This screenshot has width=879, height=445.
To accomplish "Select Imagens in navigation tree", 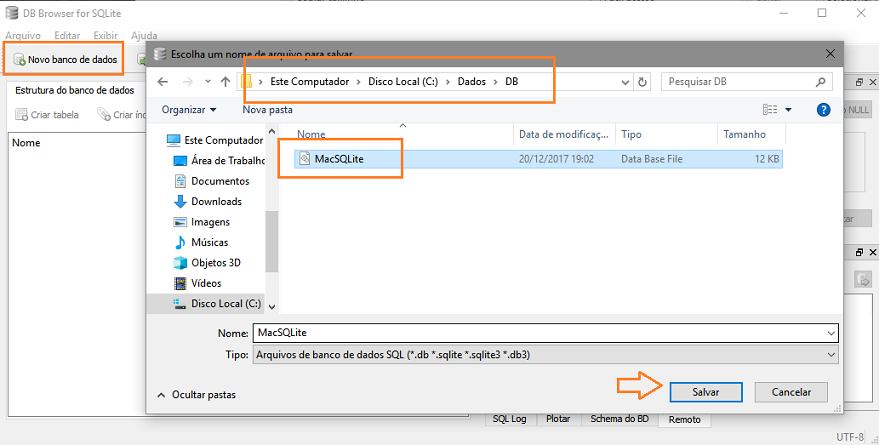I will tap(202, 222).
